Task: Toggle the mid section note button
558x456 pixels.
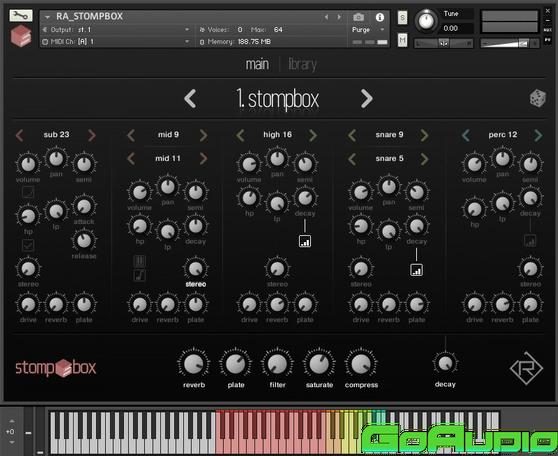Action: click(140, 275)
